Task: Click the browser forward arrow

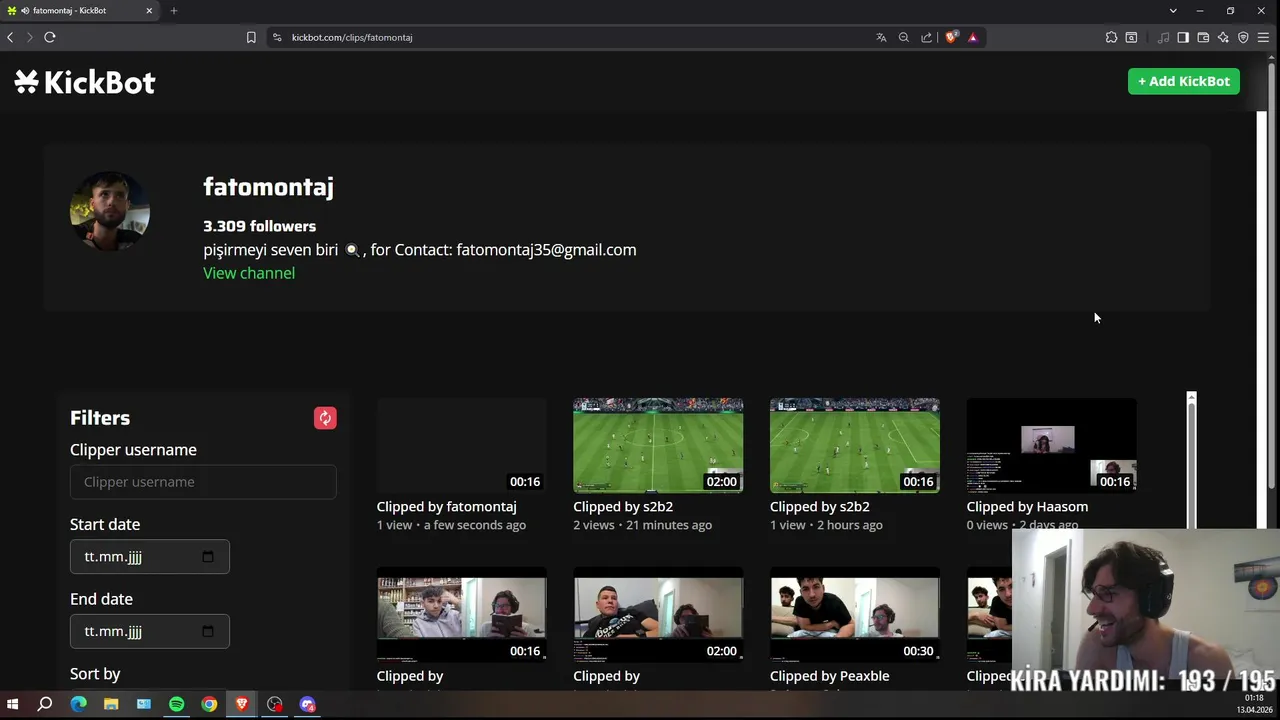Action: [29, 37]
